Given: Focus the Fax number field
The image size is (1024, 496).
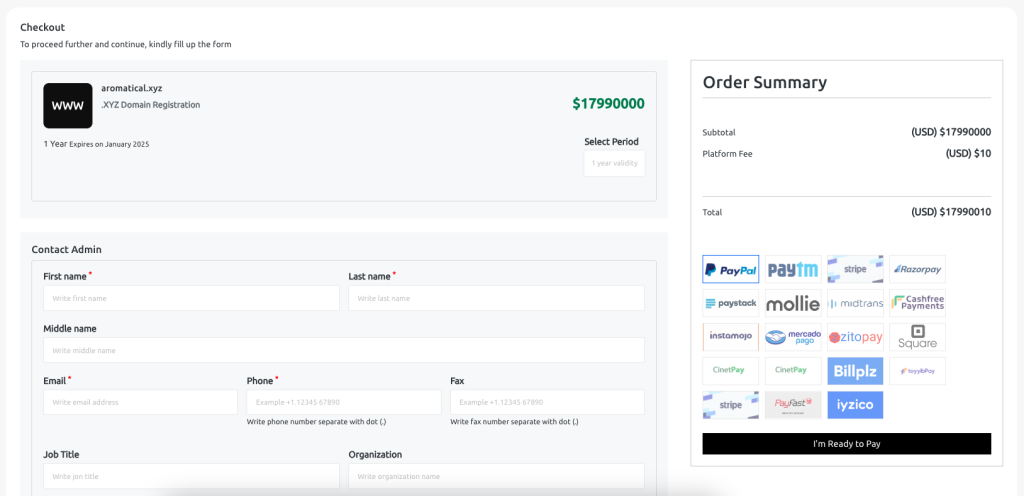Looking at the screenshot, I should coord(547,402).
